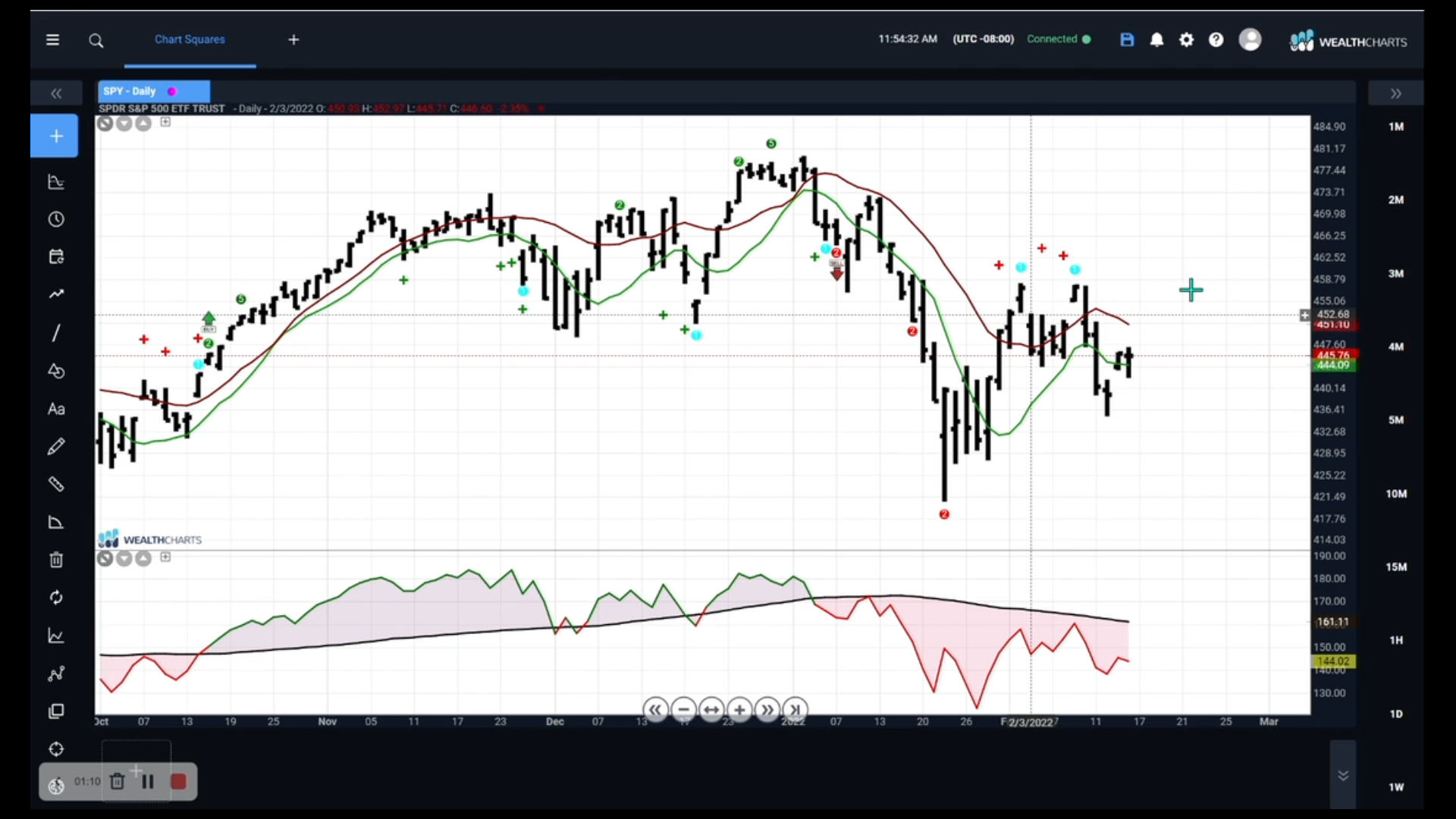This screenshot has height=819, width=1456.
Task: Switch to the Chart Squares tab
Action: click(190, 39)
